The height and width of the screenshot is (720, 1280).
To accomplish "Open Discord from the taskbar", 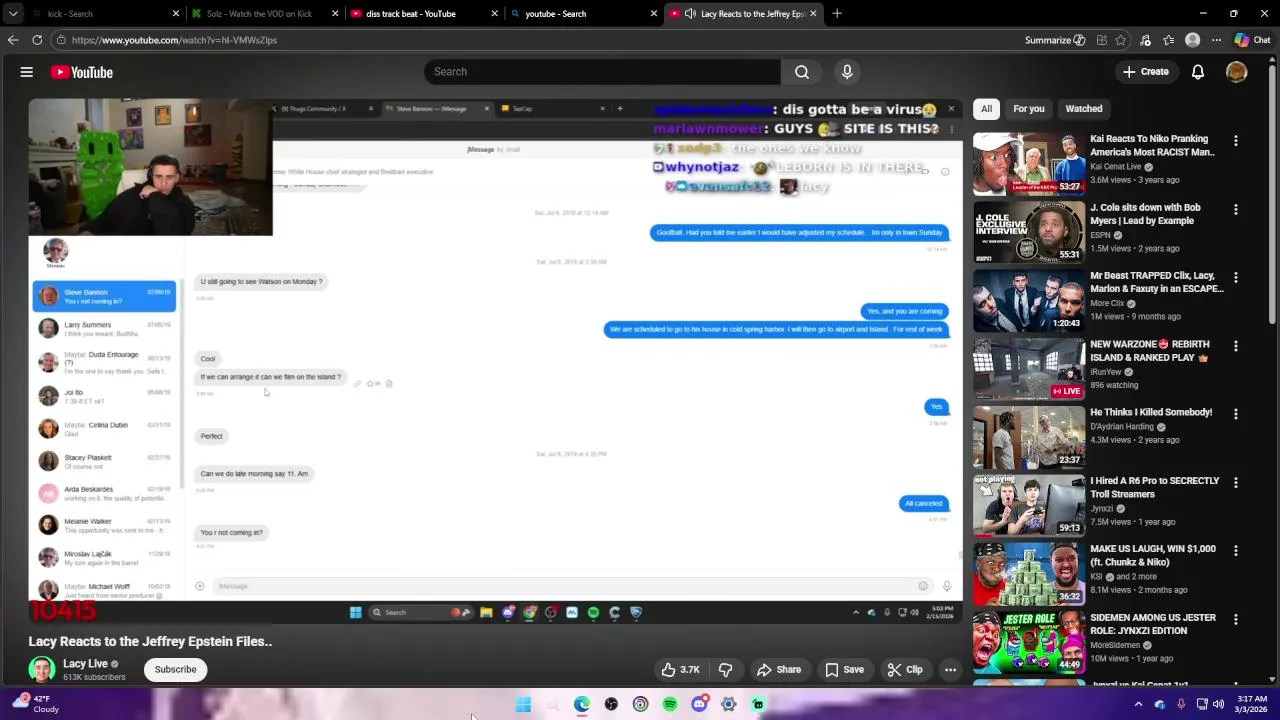I will coord(699,705).
